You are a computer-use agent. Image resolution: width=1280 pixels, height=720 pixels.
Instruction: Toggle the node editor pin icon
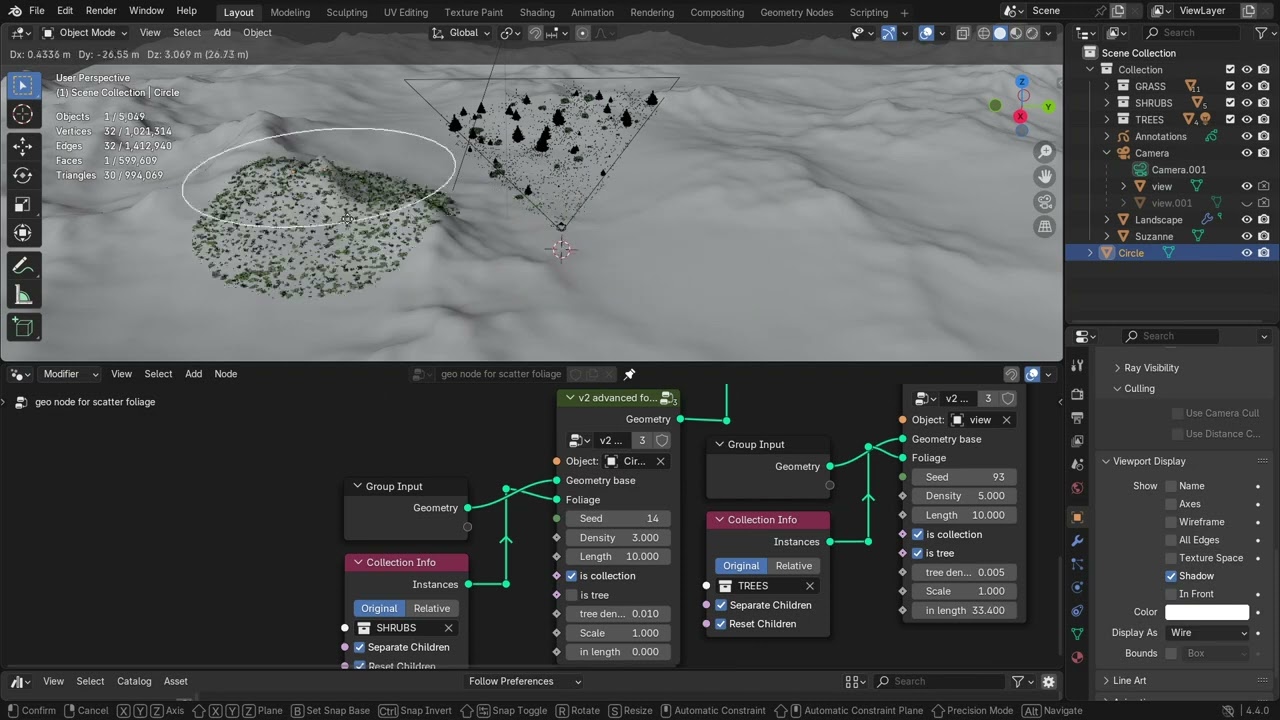click(x=629, y=374)
